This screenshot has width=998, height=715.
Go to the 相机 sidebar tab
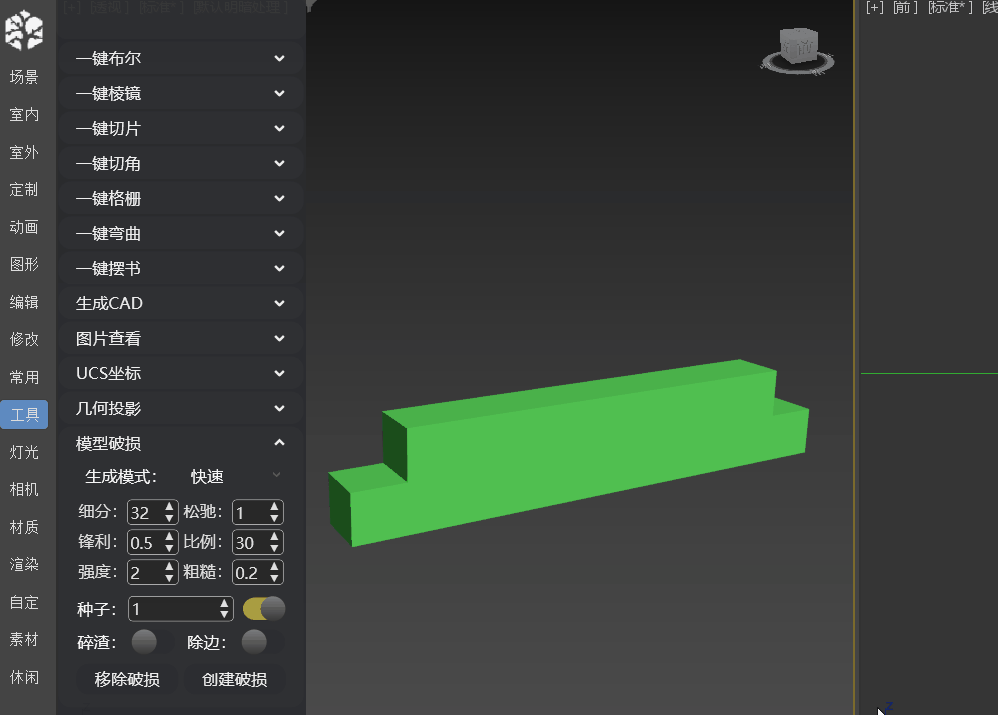point(24,490)
